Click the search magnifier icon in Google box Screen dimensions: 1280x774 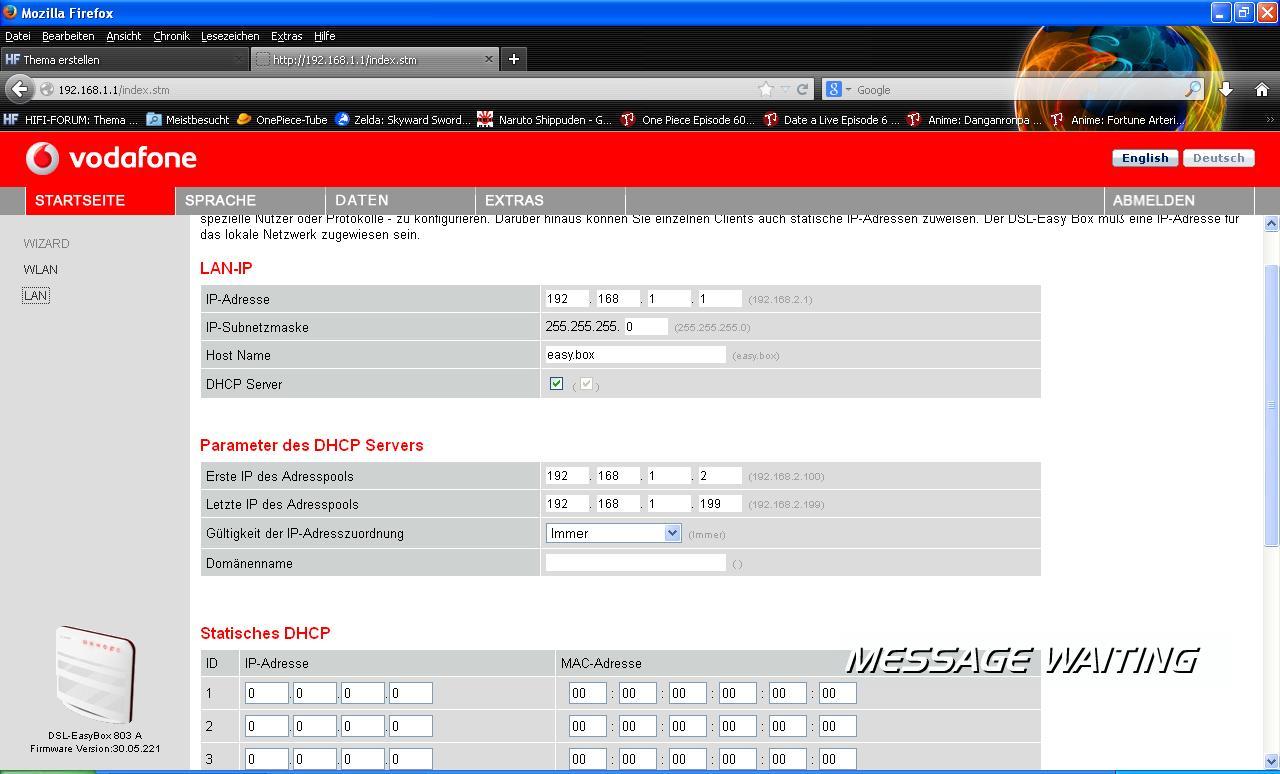pos(1192,89)
